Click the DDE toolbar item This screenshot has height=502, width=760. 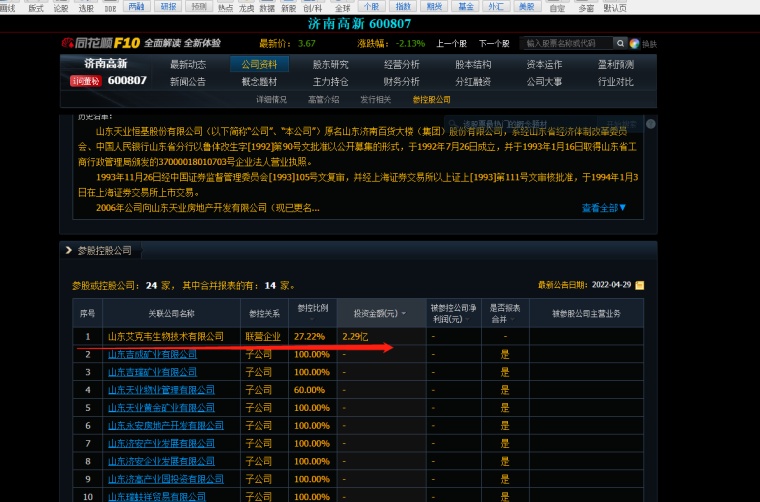pyautogui.click(x=110, y=7)
